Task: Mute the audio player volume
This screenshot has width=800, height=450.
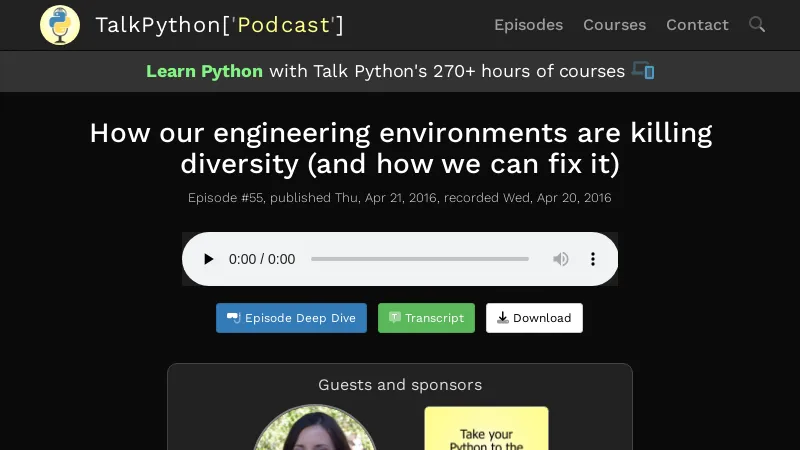Action: (561, 259)
